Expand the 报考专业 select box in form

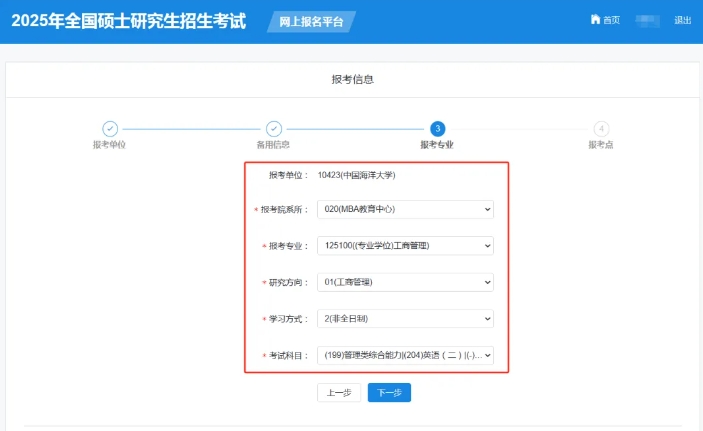[405, 246]
